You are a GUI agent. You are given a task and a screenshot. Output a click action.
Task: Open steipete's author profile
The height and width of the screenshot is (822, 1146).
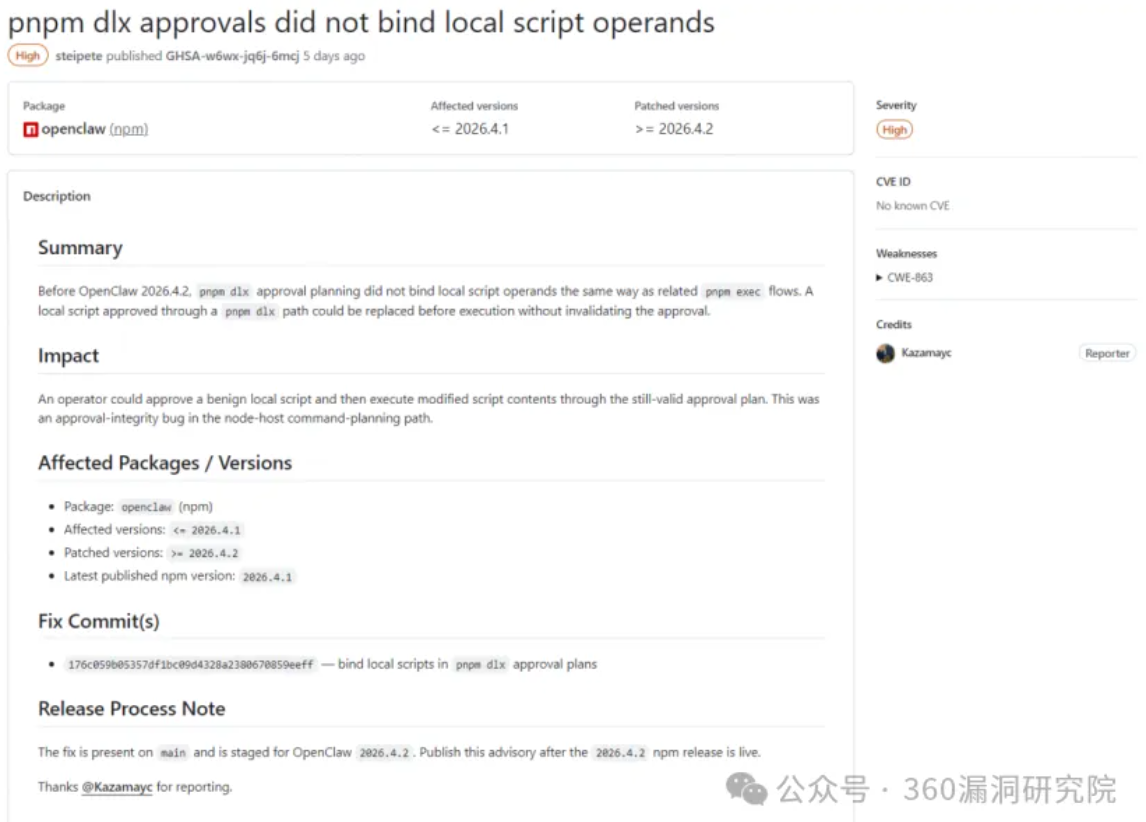coord(81,56)
